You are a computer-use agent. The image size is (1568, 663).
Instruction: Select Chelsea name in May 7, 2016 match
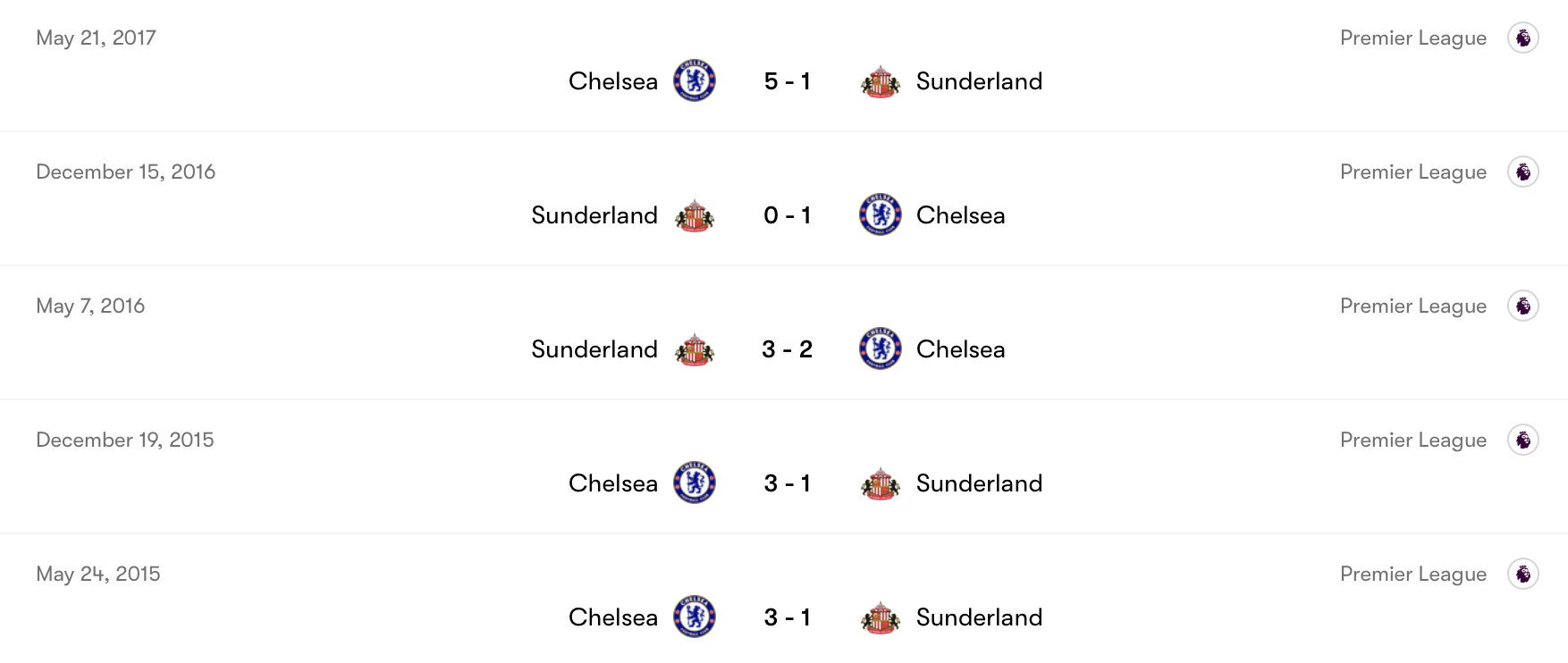(961, 349)
